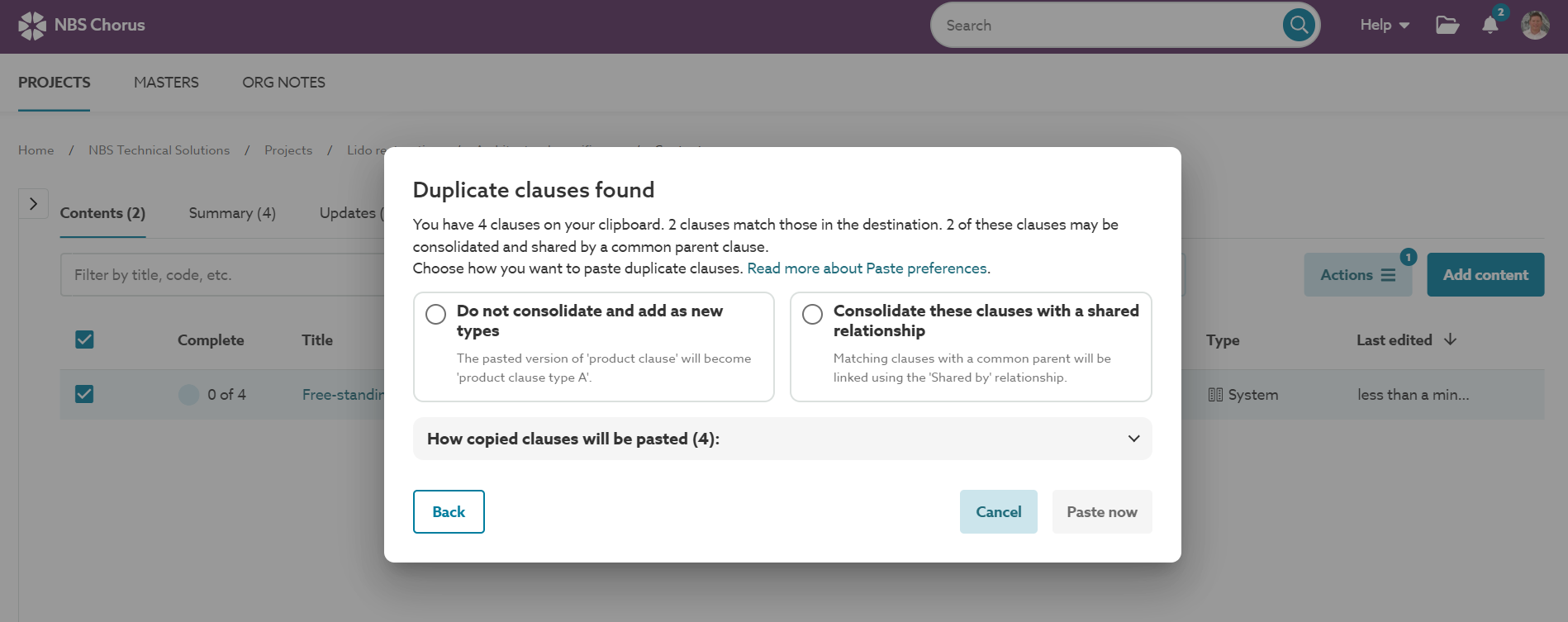Click the NBS Chorus logo
Screen dimensions: 1568x622
(80, 25)
